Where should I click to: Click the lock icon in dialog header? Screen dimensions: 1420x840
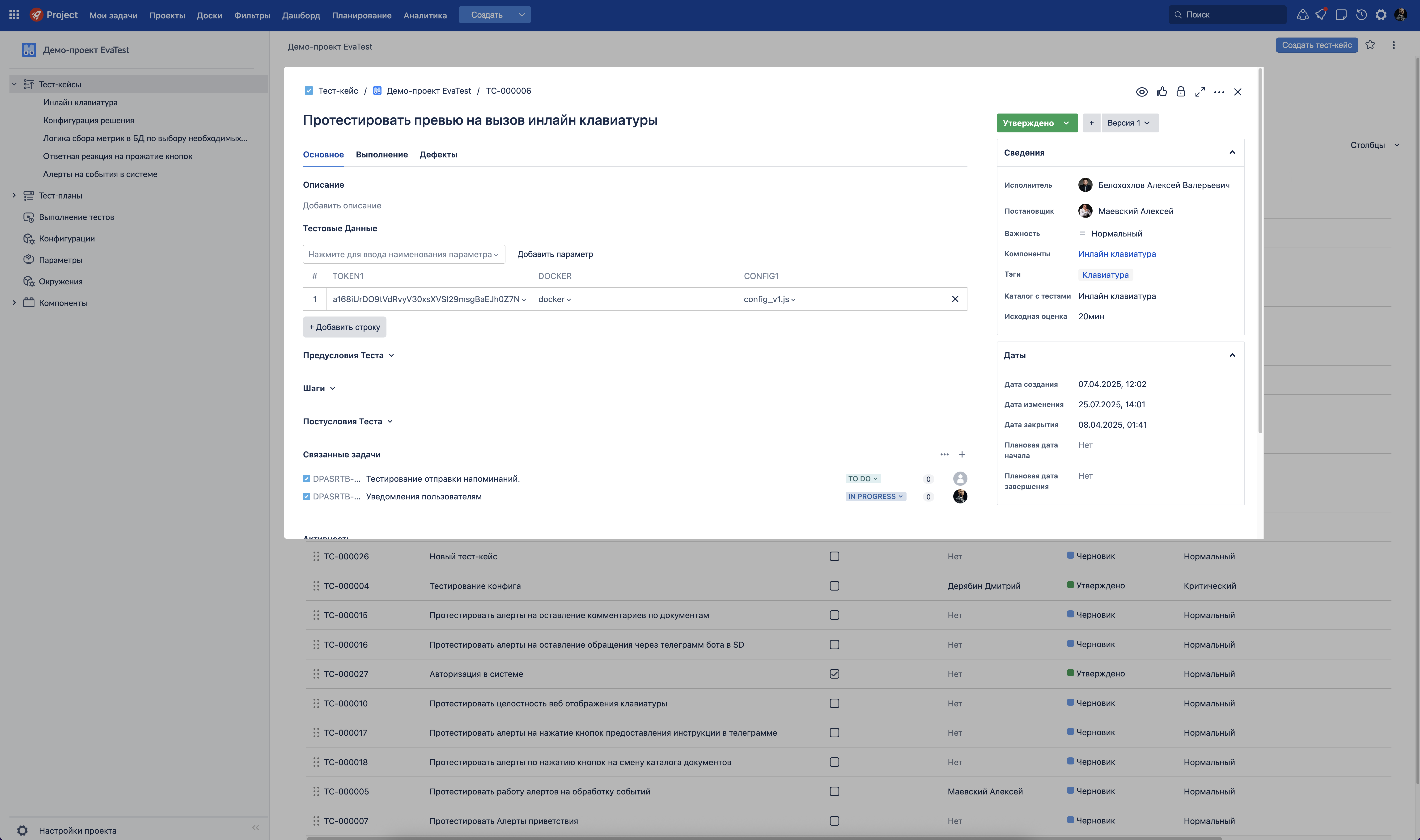coord(1181,92)
